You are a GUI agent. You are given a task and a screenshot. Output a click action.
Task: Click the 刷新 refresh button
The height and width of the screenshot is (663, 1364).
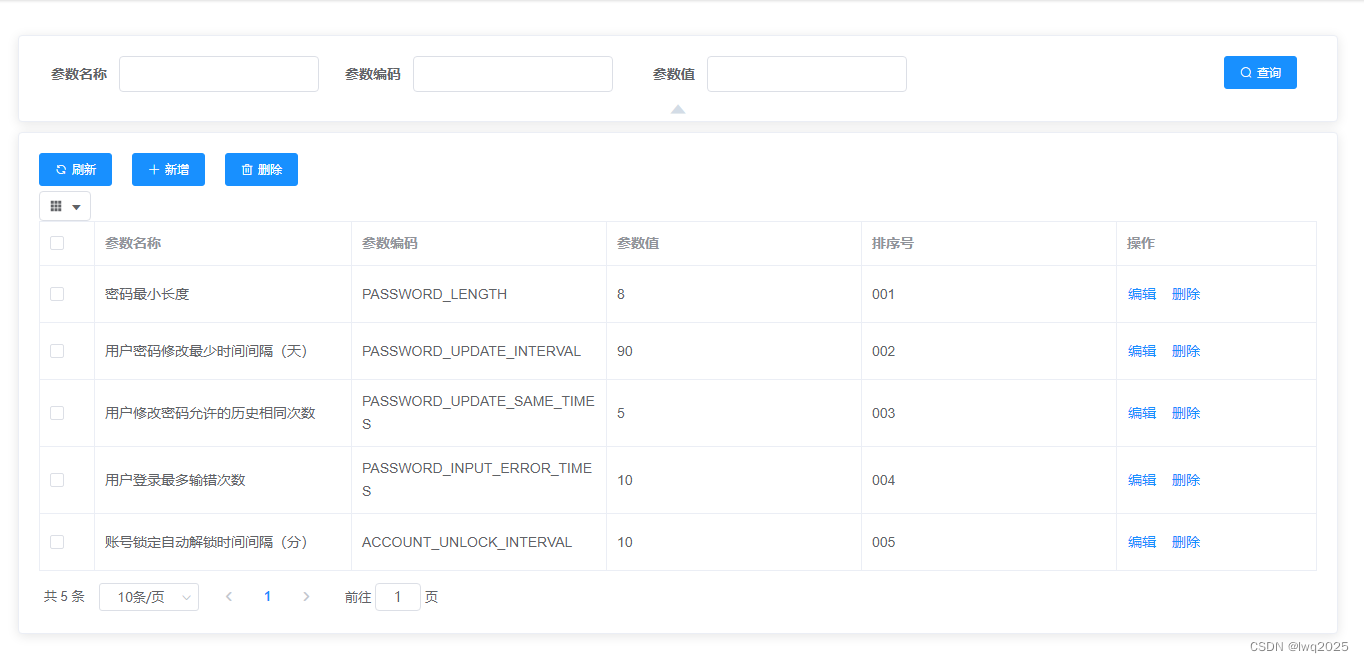pos(75,170)
